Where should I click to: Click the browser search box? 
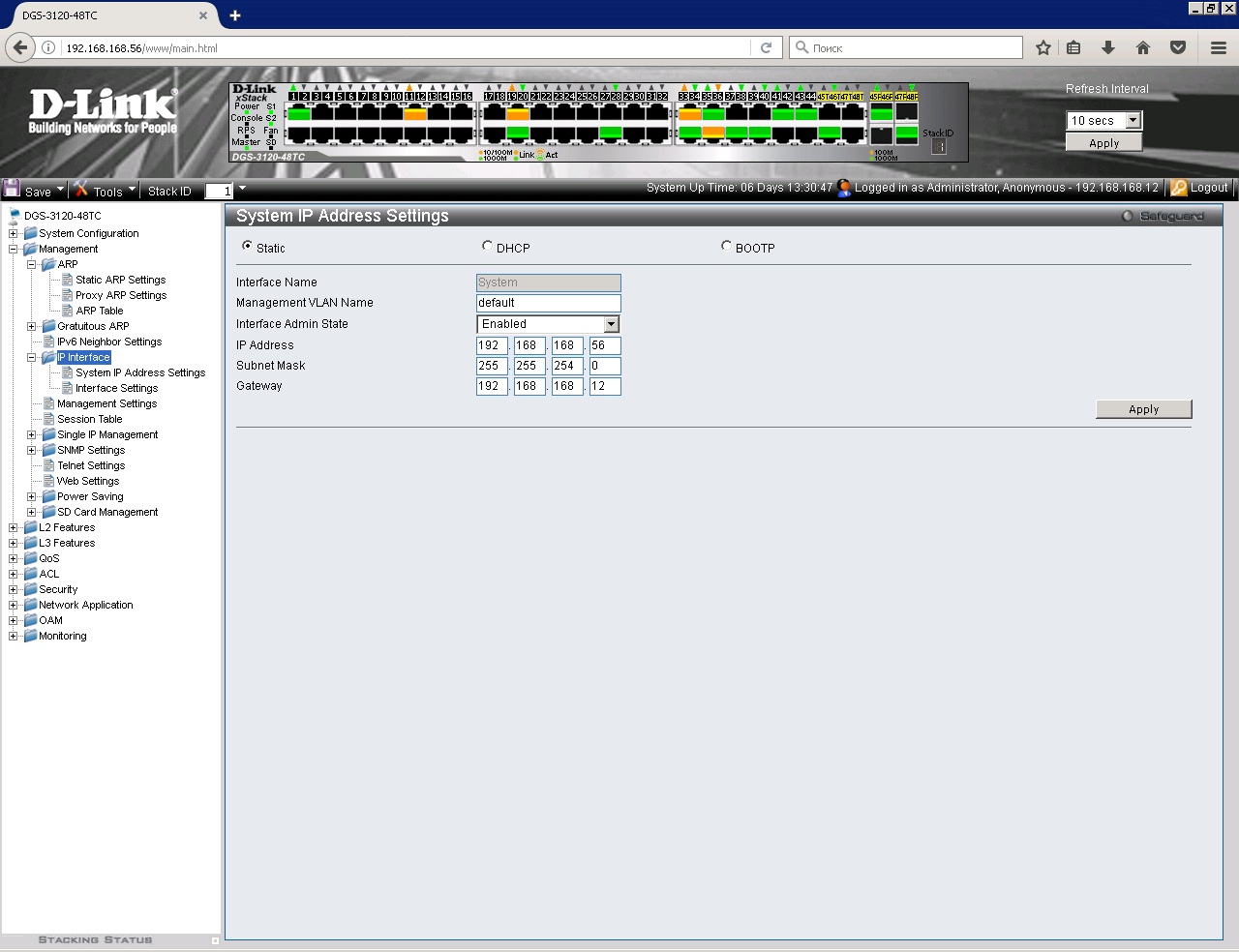(x=906, y=47)
